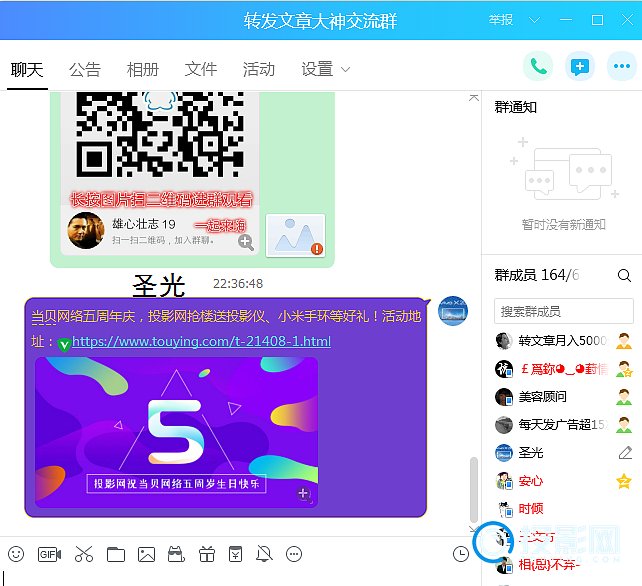Click the 搜索群成员 search field
Viewport: 642px width, 586px height.
pyautogui.click(x=563, y=312)
